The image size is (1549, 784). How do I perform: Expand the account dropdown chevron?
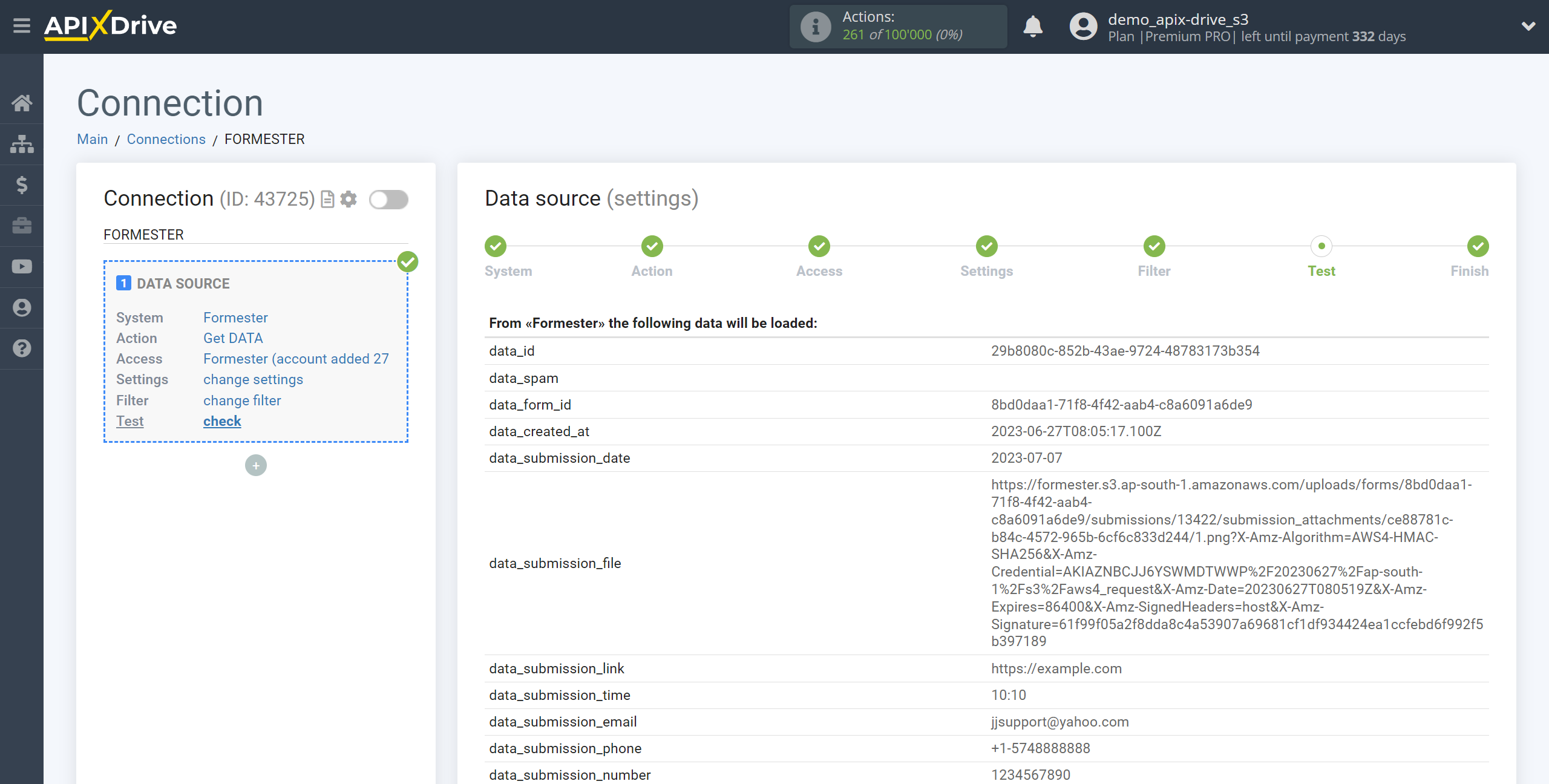pyautogui.click(x=1528, y=27)
